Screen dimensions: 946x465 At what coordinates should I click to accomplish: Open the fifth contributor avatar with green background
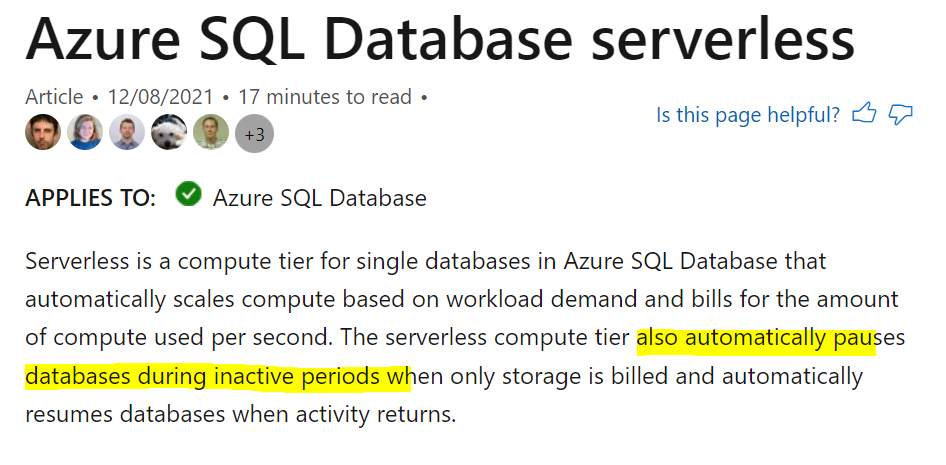pos(211,133)
